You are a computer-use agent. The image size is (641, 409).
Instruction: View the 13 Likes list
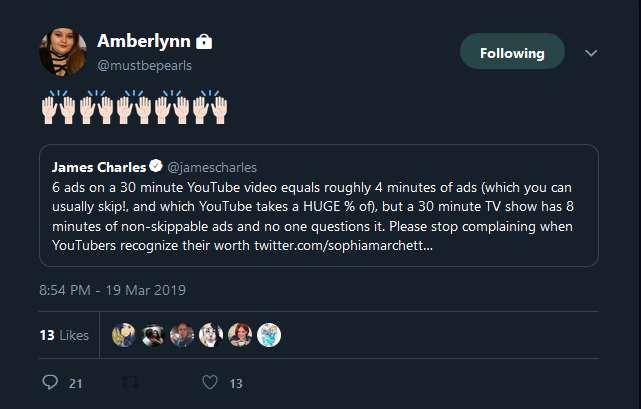point(64,335)
